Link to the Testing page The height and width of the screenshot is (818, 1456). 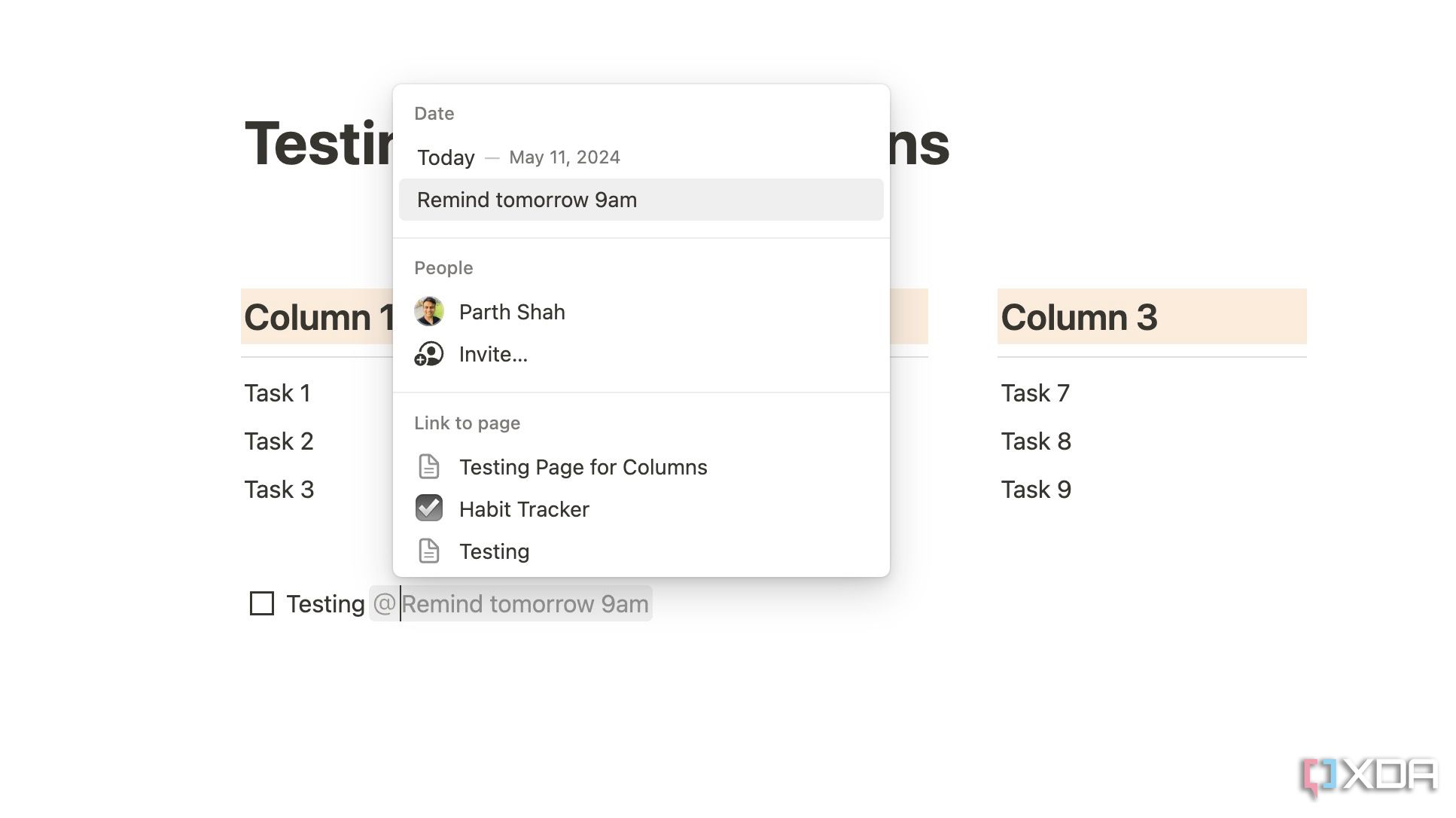click(x=494, y=551)
